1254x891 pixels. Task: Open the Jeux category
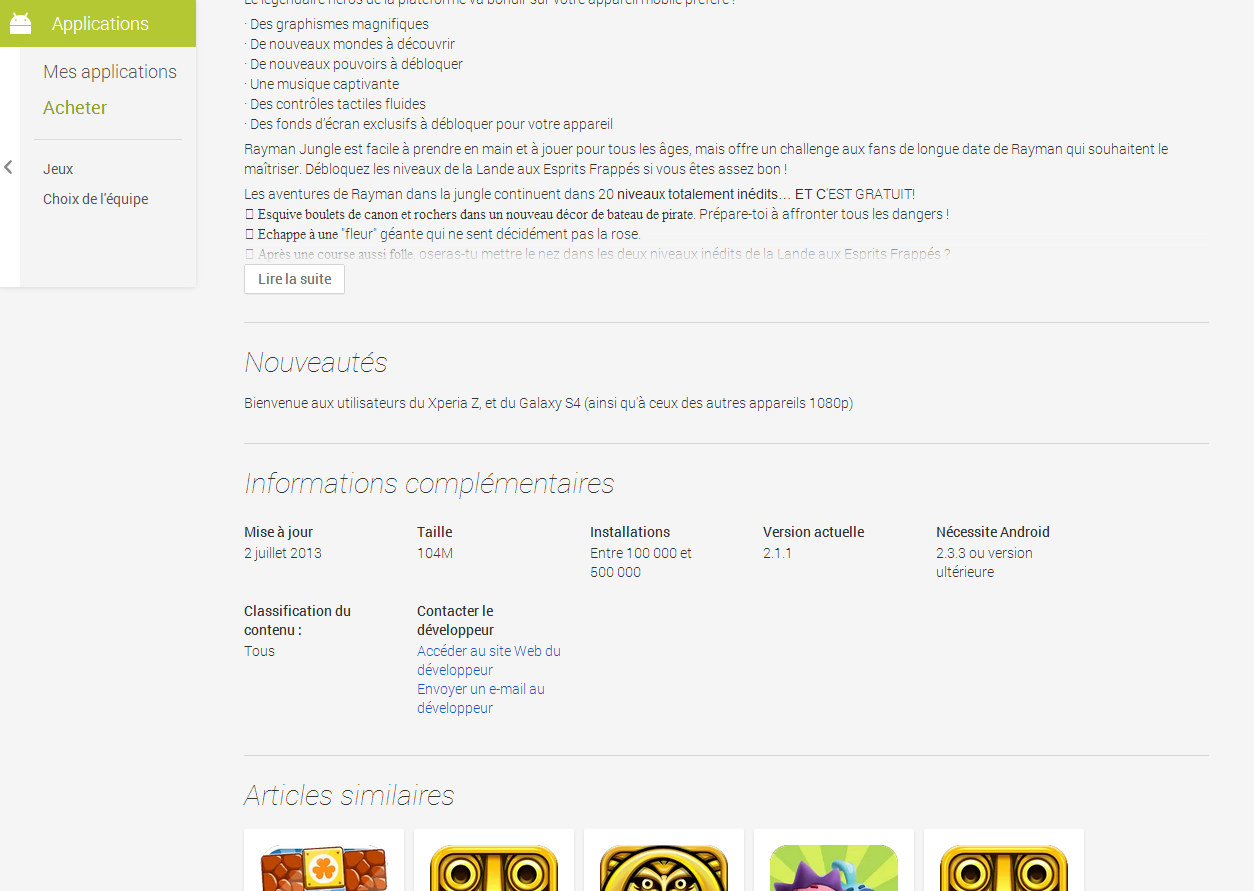click(58, 169)
